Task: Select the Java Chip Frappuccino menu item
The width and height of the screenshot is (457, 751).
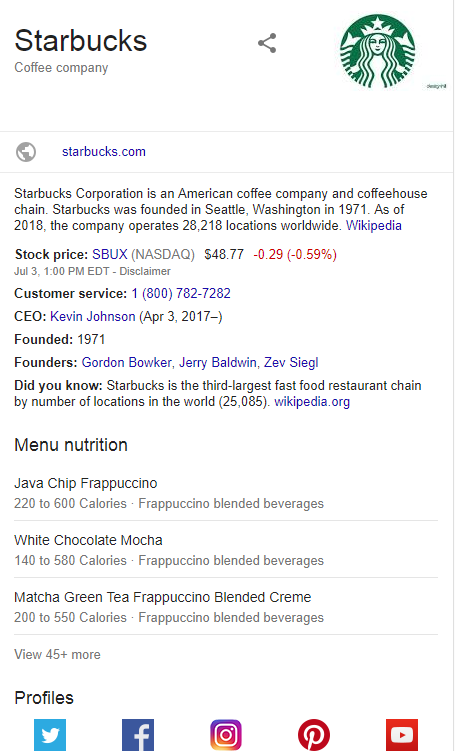Action: (226, 493)
